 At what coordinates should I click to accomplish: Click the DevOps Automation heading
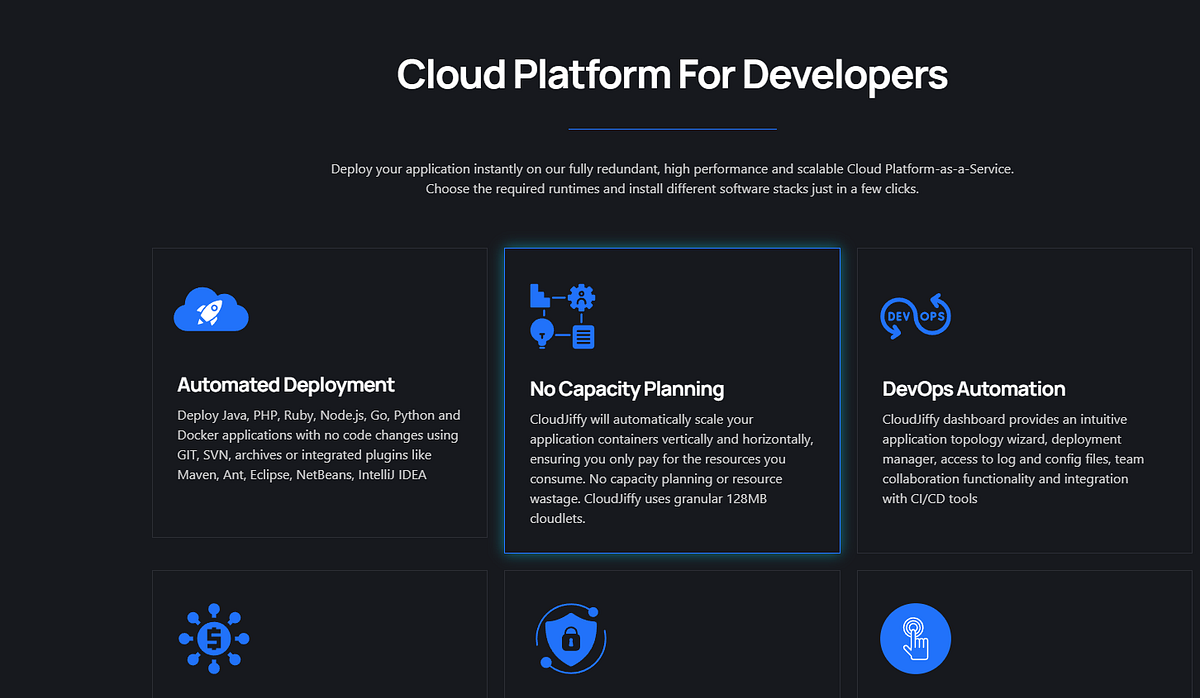[x=973, y=389]
